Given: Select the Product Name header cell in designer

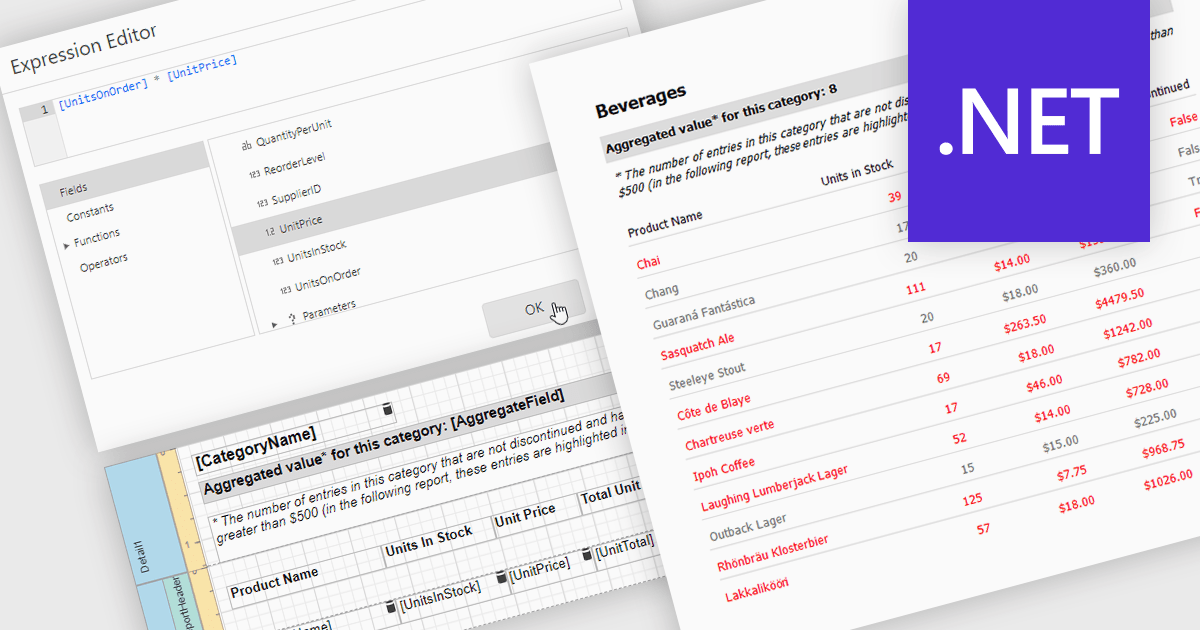Looking at the screenshot, I should 274,582.
